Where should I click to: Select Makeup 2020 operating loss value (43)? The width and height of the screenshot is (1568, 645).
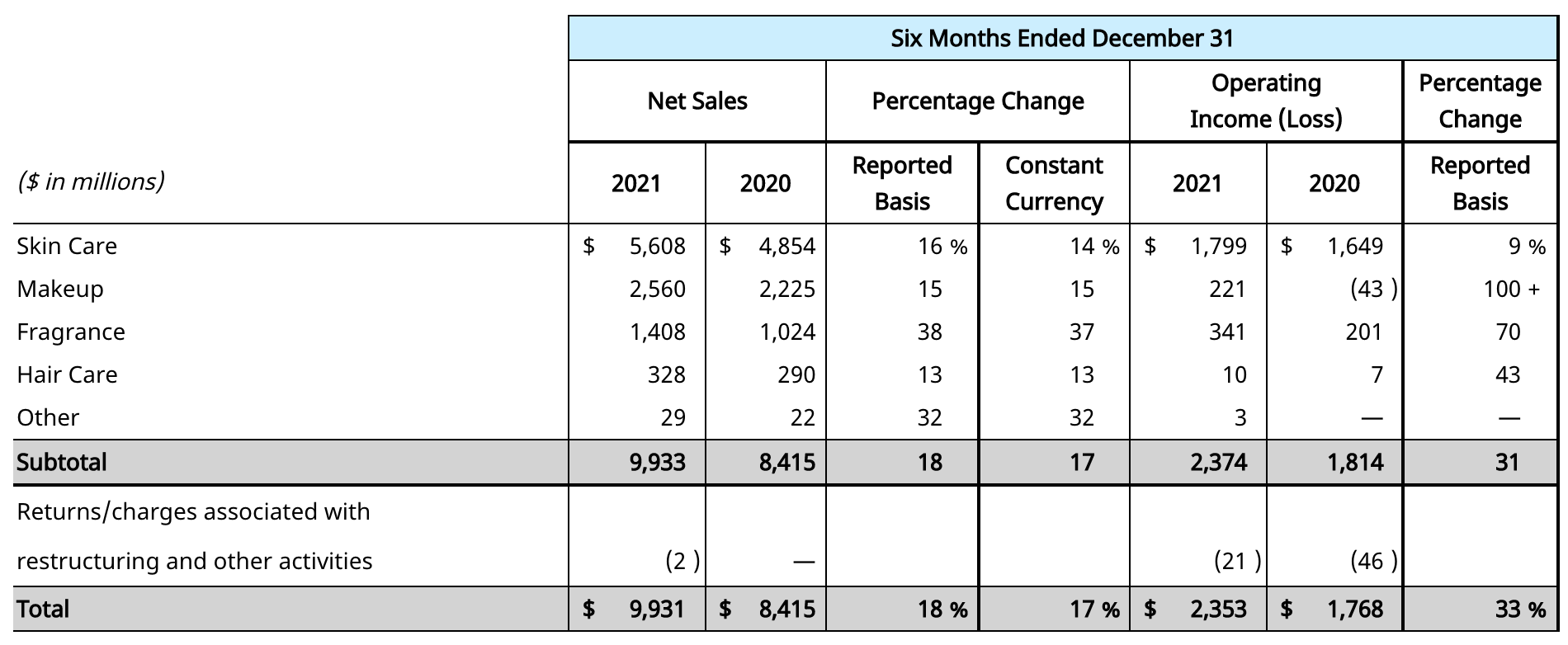1373,290
